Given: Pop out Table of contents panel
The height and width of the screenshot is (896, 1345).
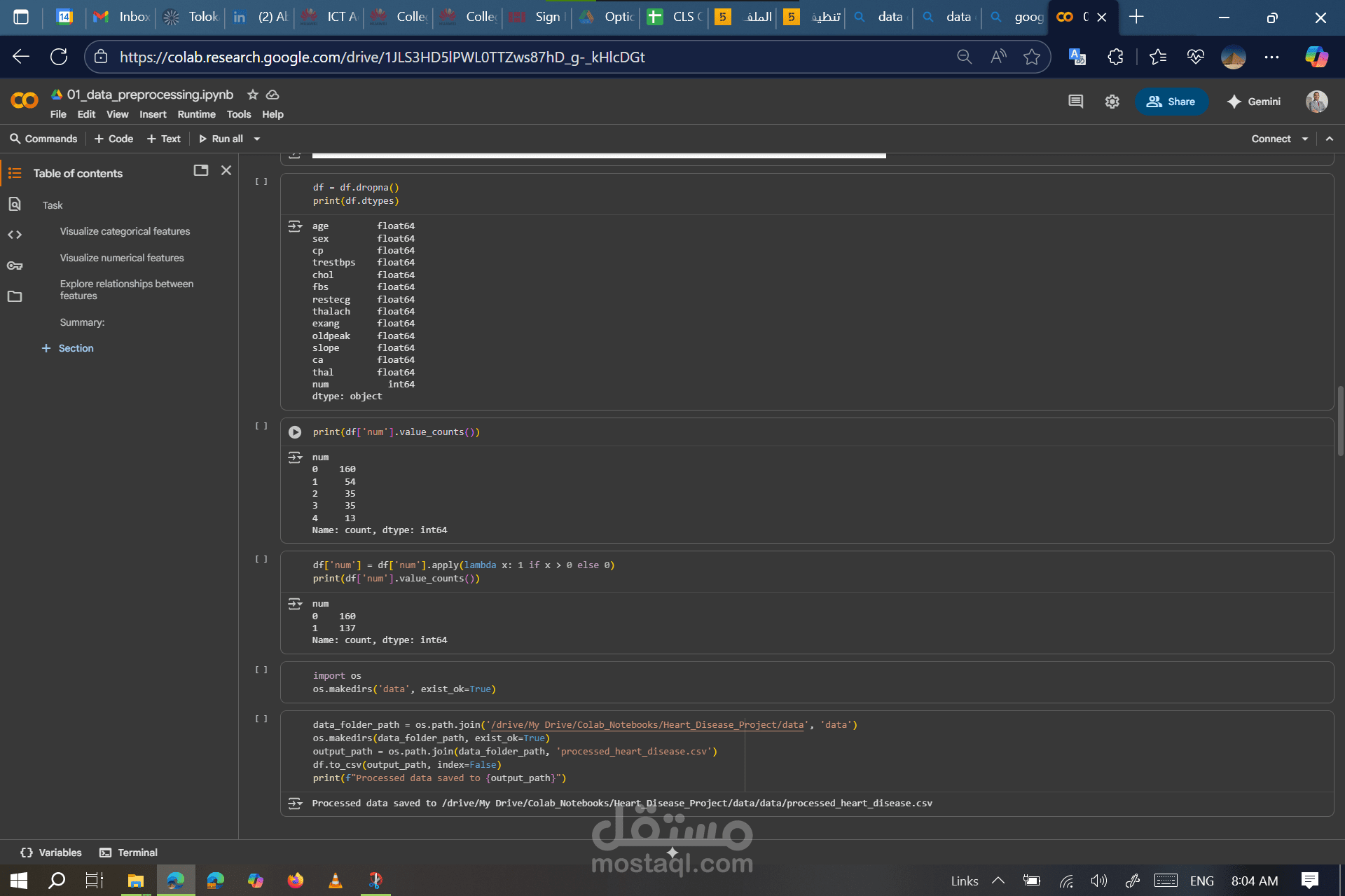Looking at the screenshot, I should pyautogui.click(x=201, y=170).
